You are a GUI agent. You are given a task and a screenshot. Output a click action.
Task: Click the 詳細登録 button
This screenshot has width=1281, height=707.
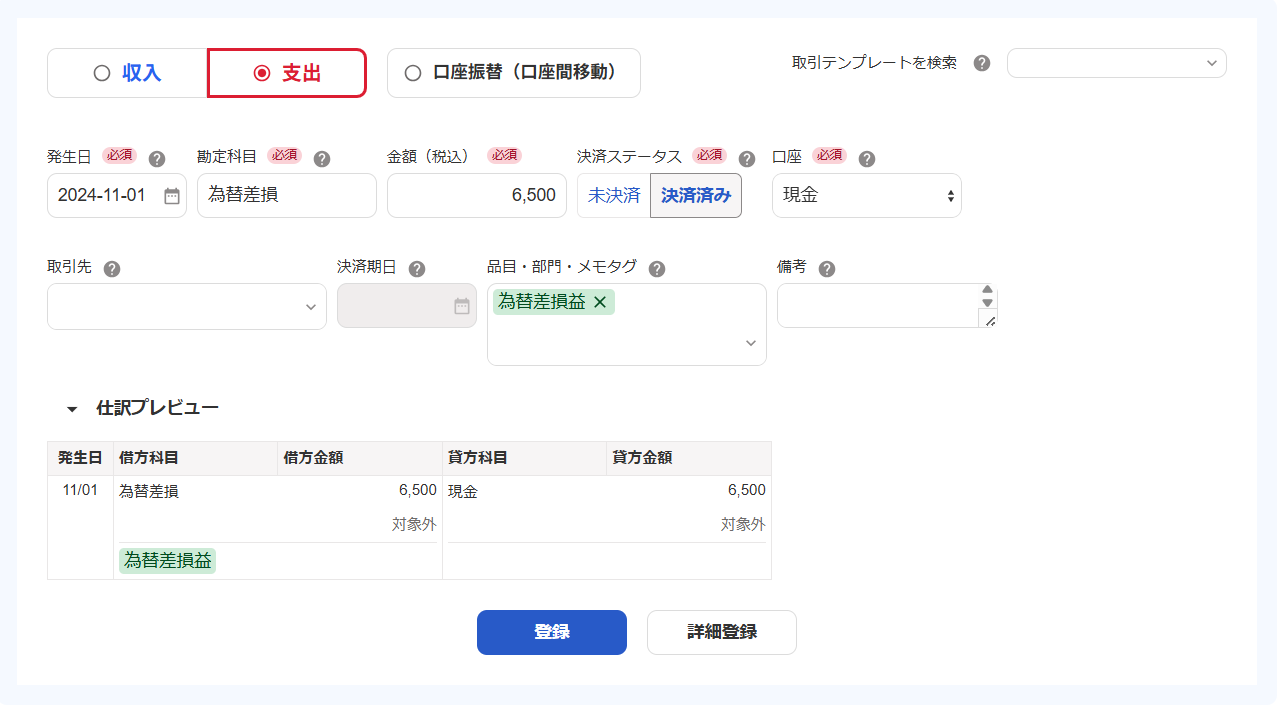click(x=722, y=633)
